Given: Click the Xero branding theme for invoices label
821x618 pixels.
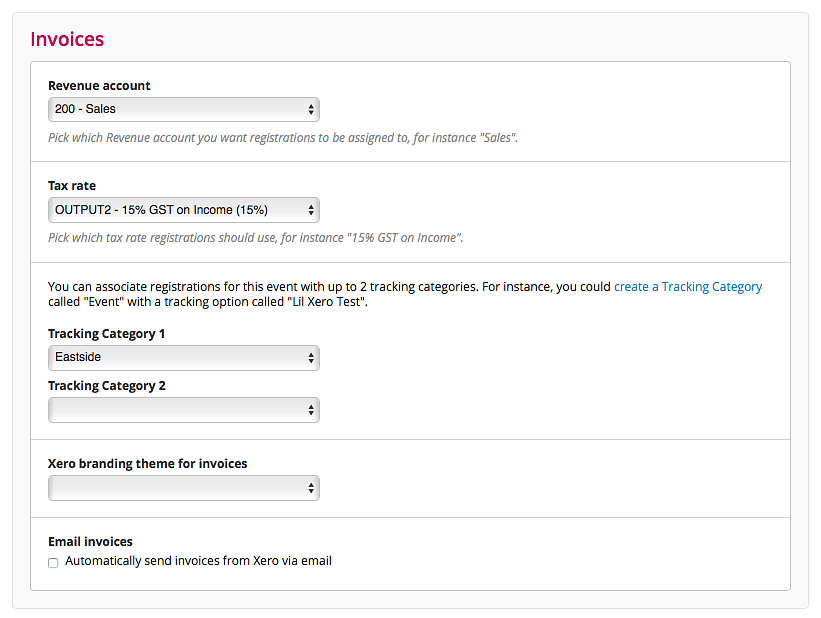Looking at the screenshot, I should click(x=148, y=464).
